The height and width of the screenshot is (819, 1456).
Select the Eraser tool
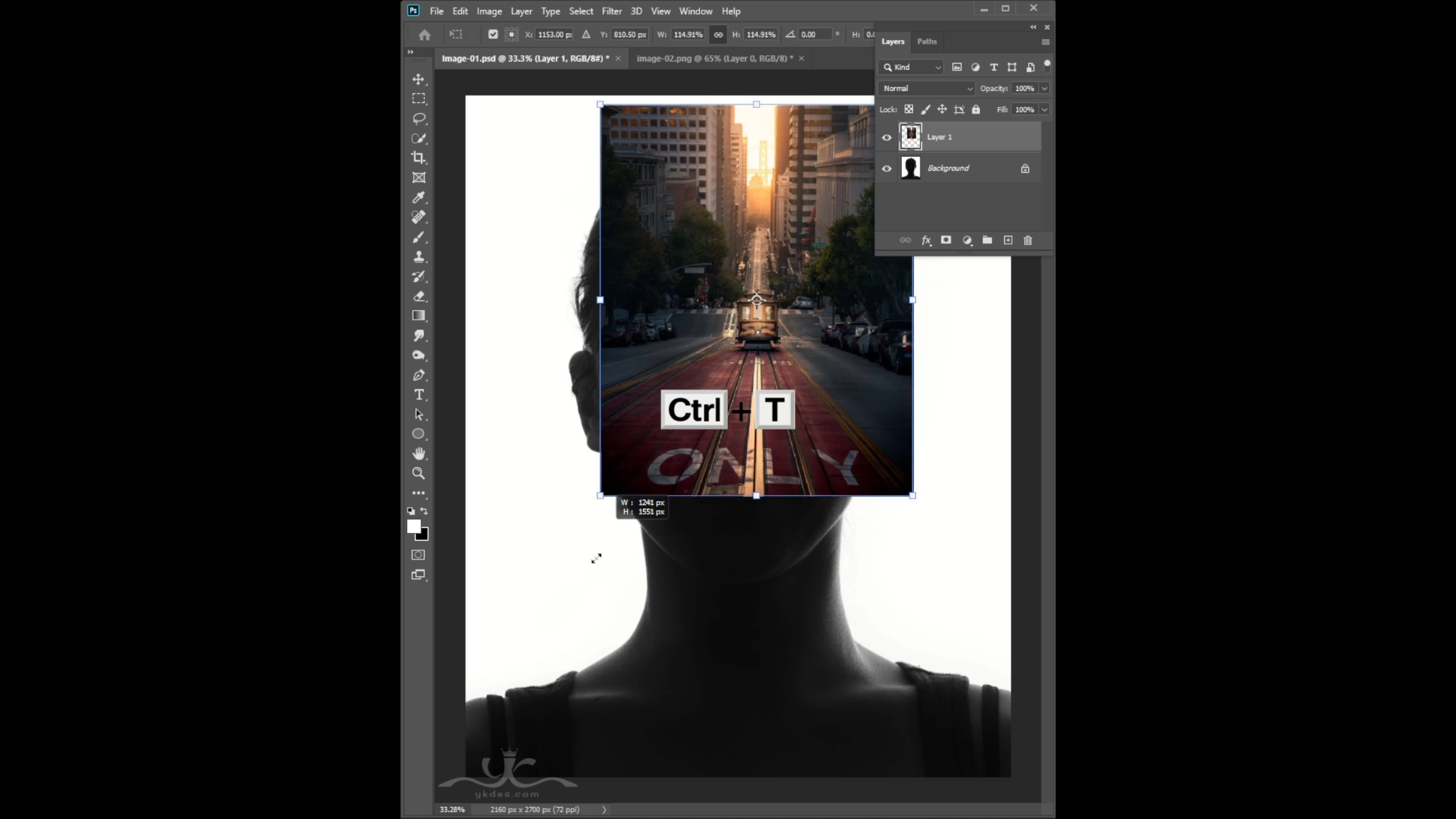click(419, 297)
